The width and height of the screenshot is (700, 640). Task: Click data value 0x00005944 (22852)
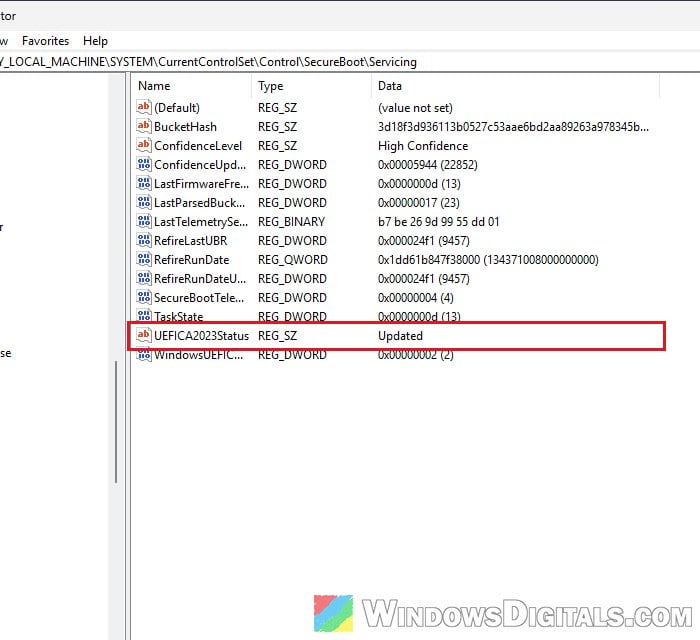pos(427,165)
